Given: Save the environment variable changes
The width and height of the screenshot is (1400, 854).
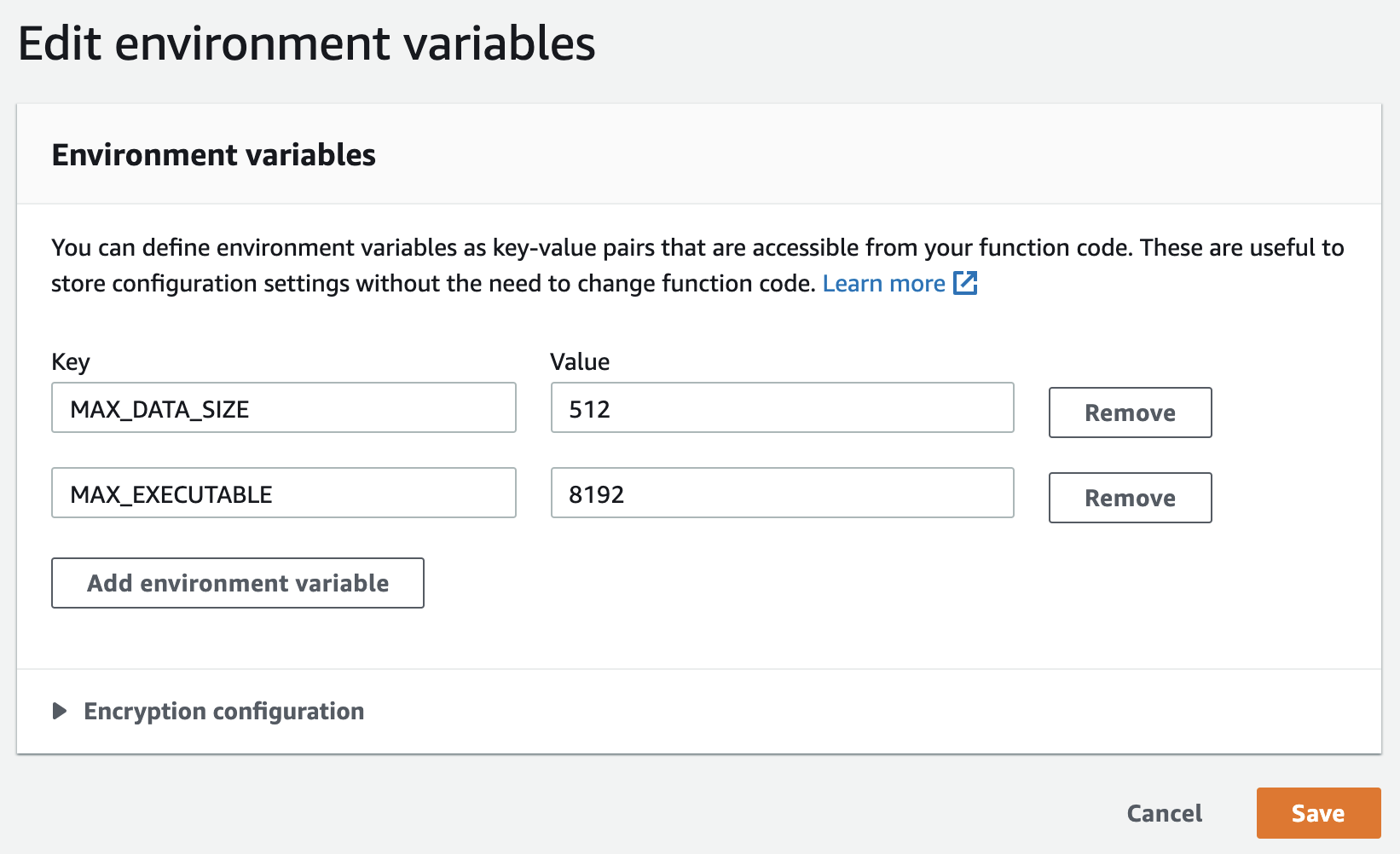Looking at the screenshot, I should (x=1318, y=813).
